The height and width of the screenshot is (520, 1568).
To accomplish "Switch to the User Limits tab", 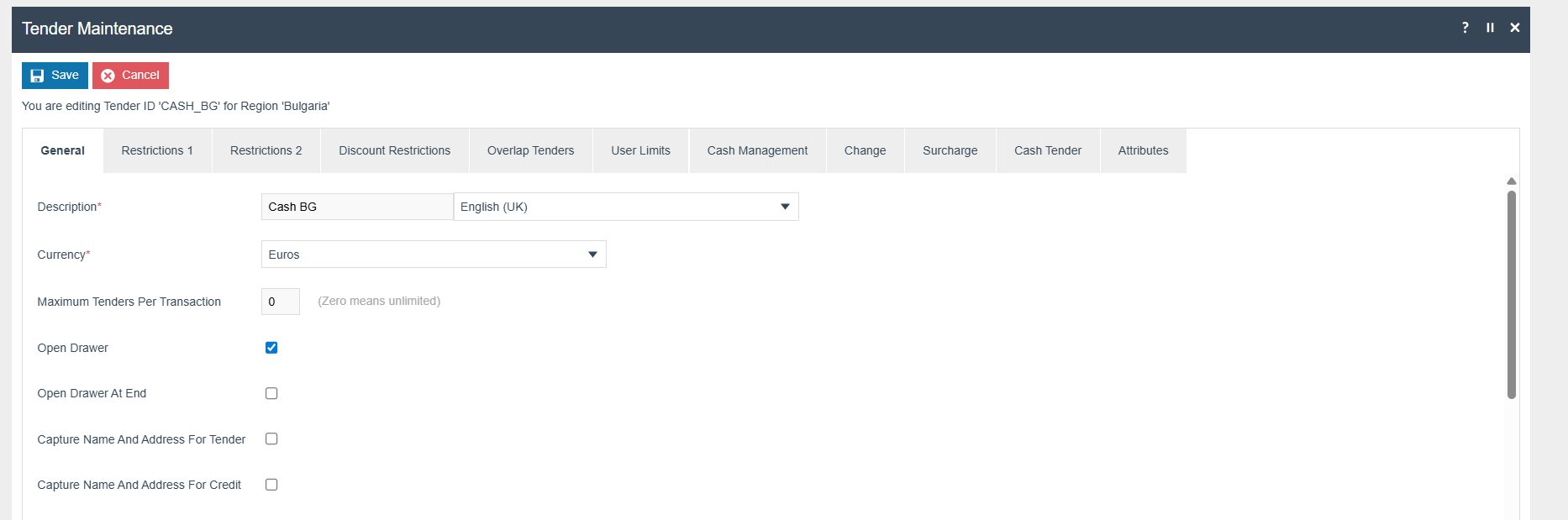I will [x=640, y=151].
